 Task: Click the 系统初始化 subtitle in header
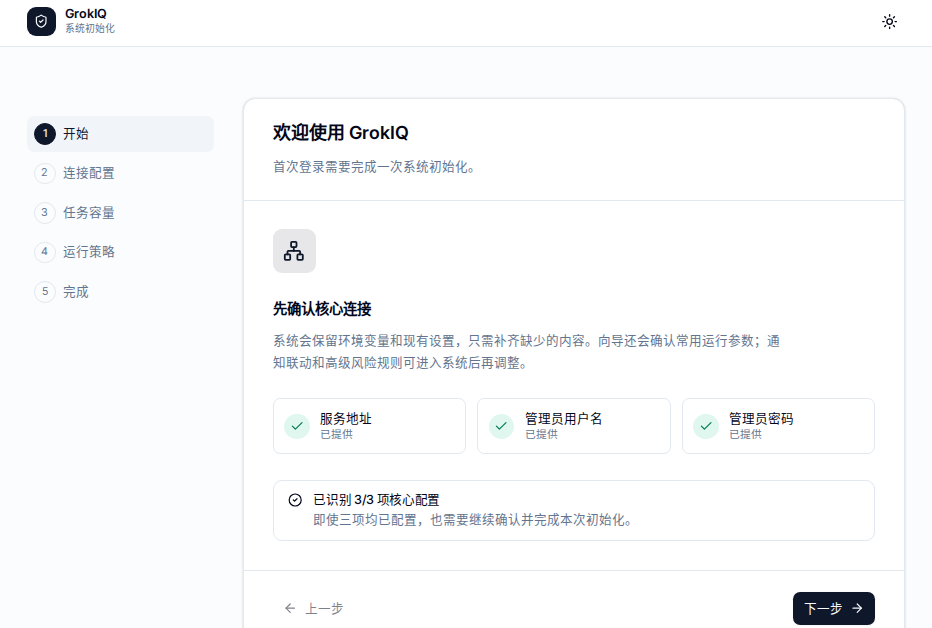click(90, 29)
